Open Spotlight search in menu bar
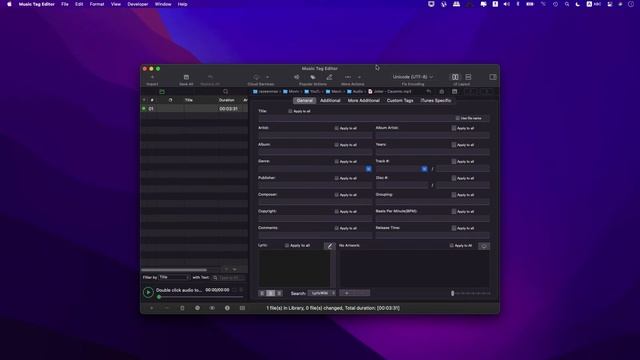 567,4
